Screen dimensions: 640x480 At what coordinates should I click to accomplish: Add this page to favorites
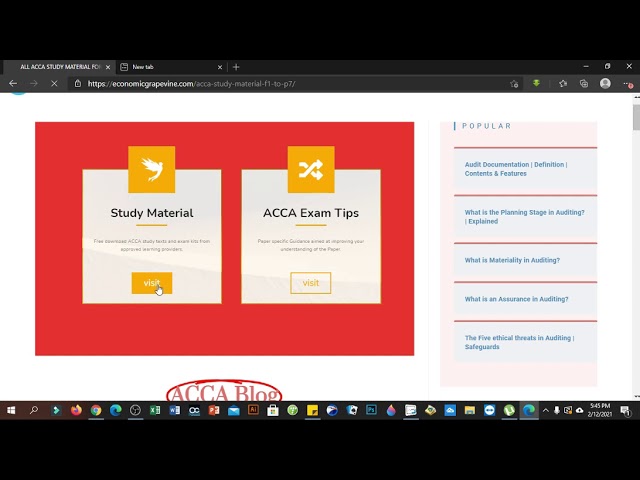point(514,84)
